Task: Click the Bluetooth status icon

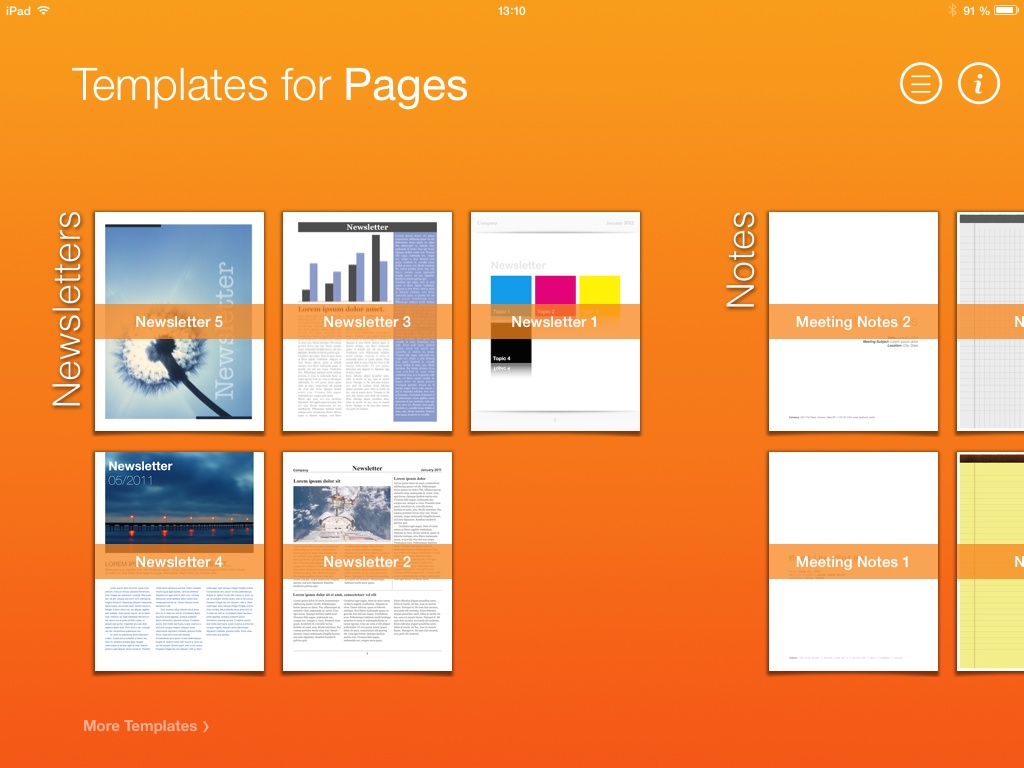Action: coord(951,10)
